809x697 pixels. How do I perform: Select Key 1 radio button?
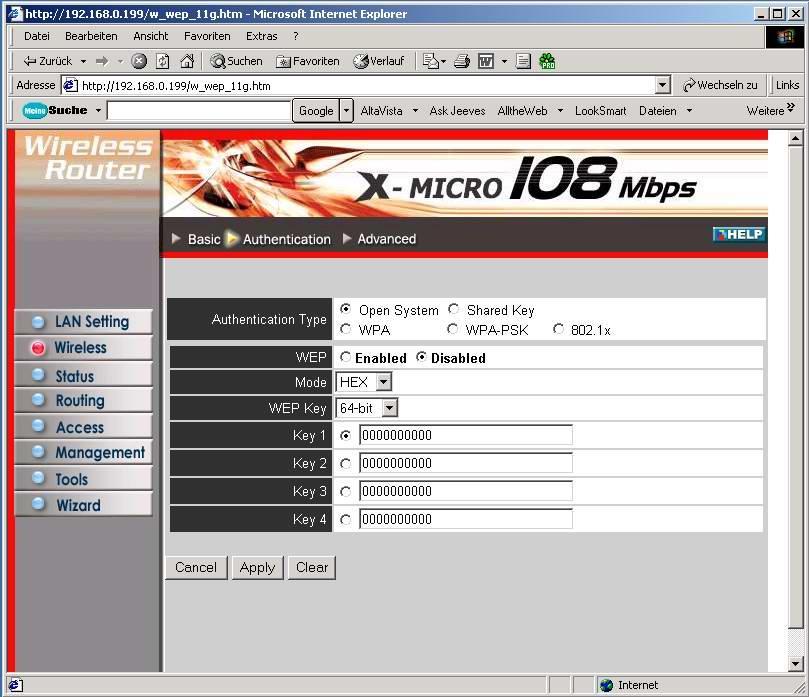point(346,435)
